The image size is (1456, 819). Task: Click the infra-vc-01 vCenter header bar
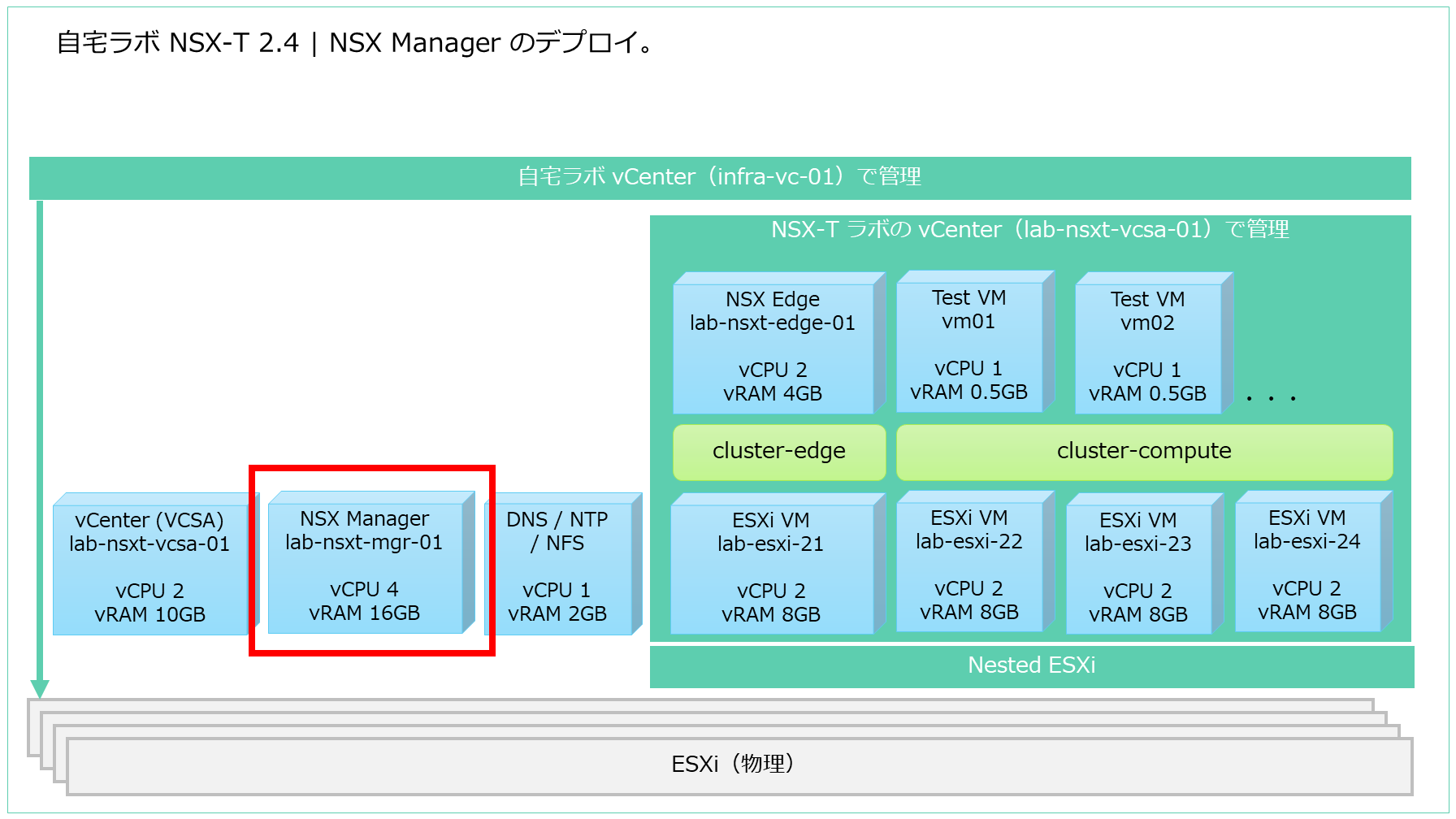(720, 178)
